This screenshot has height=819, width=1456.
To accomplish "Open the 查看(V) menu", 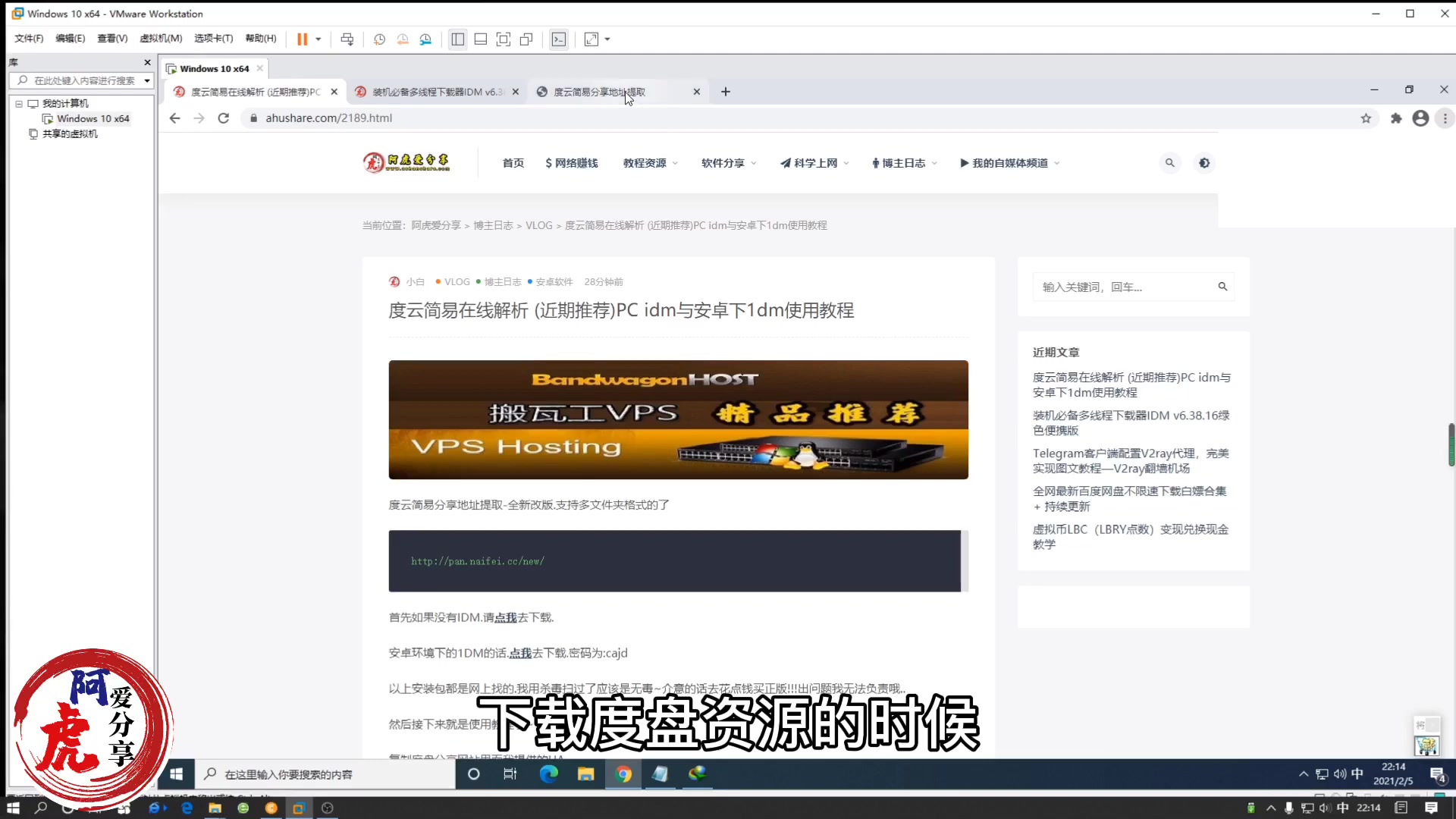I will [112, 38].
